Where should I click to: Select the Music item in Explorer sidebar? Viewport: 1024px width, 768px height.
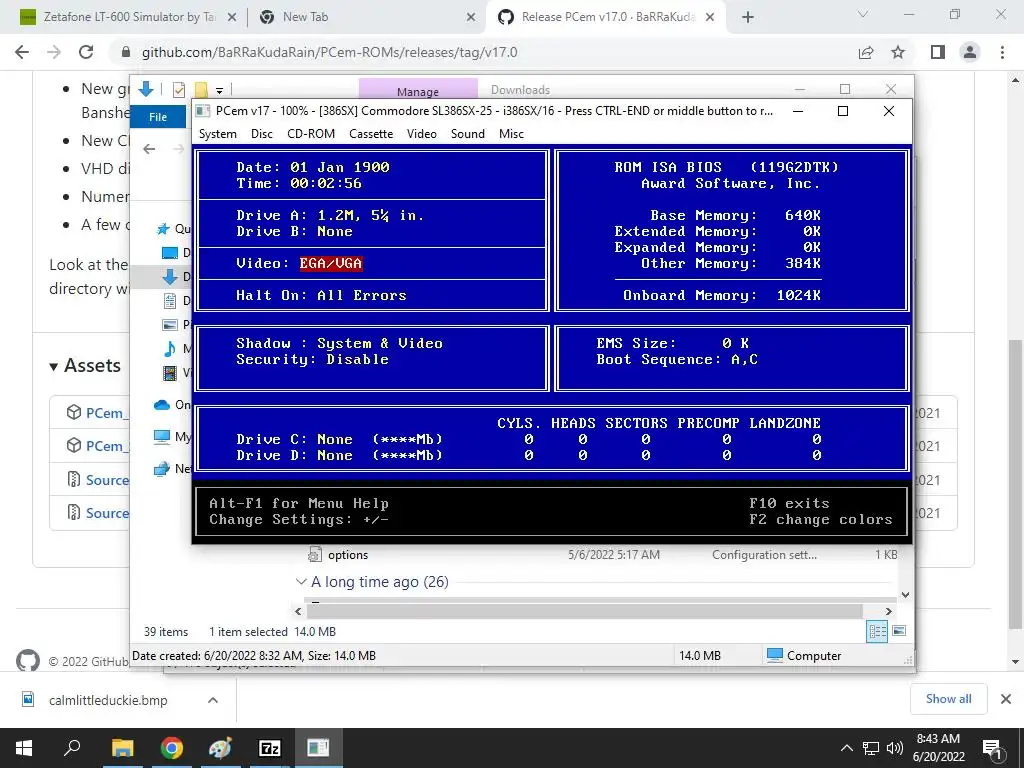pos(175,349)
